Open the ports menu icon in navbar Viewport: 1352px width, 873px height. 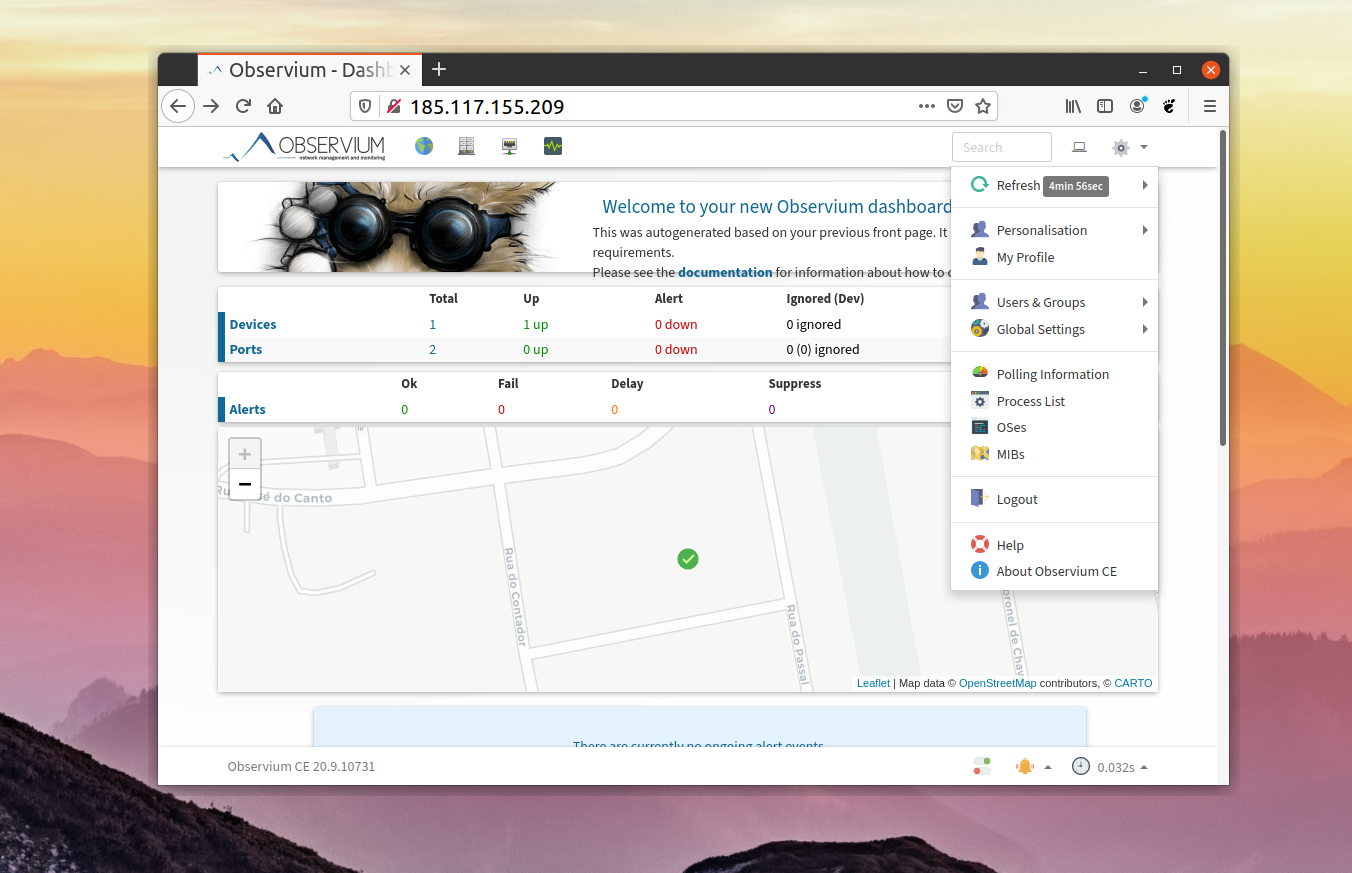coord(510,146)
